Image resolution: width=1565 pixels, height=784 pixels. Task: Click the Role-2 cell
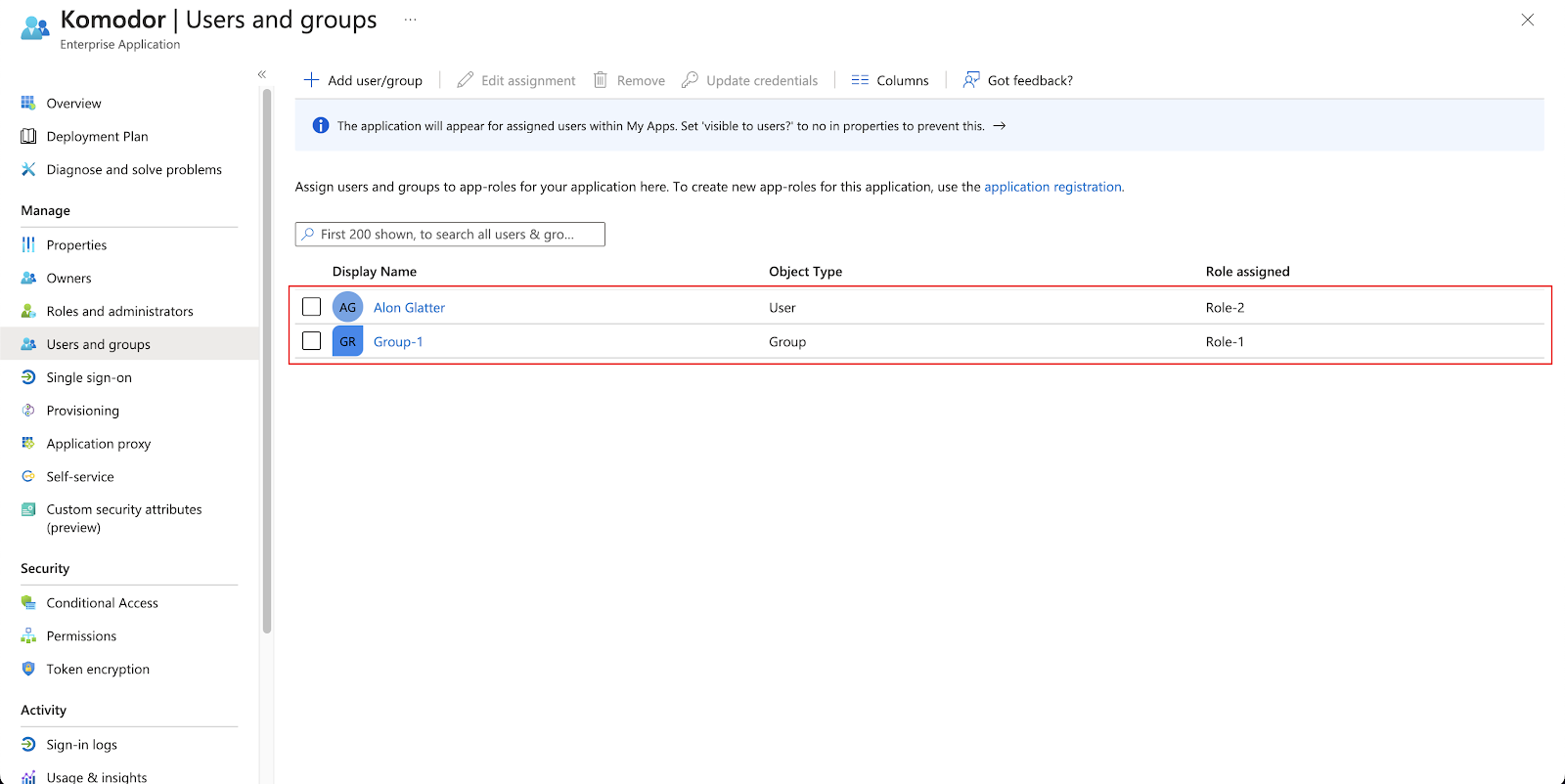click(x=1225, y=307)
